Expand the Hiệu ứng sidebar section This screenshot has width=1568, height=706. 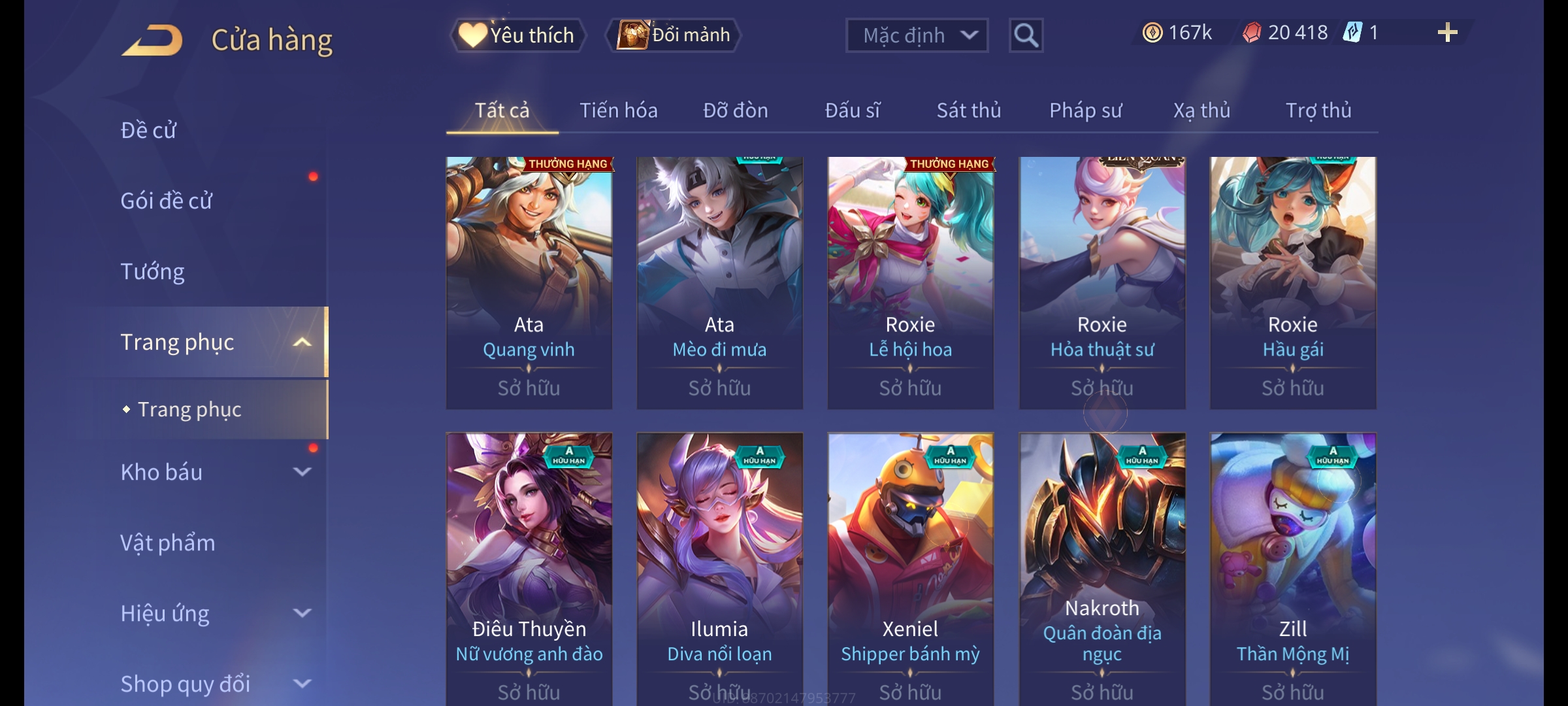(x=302, y=613)
